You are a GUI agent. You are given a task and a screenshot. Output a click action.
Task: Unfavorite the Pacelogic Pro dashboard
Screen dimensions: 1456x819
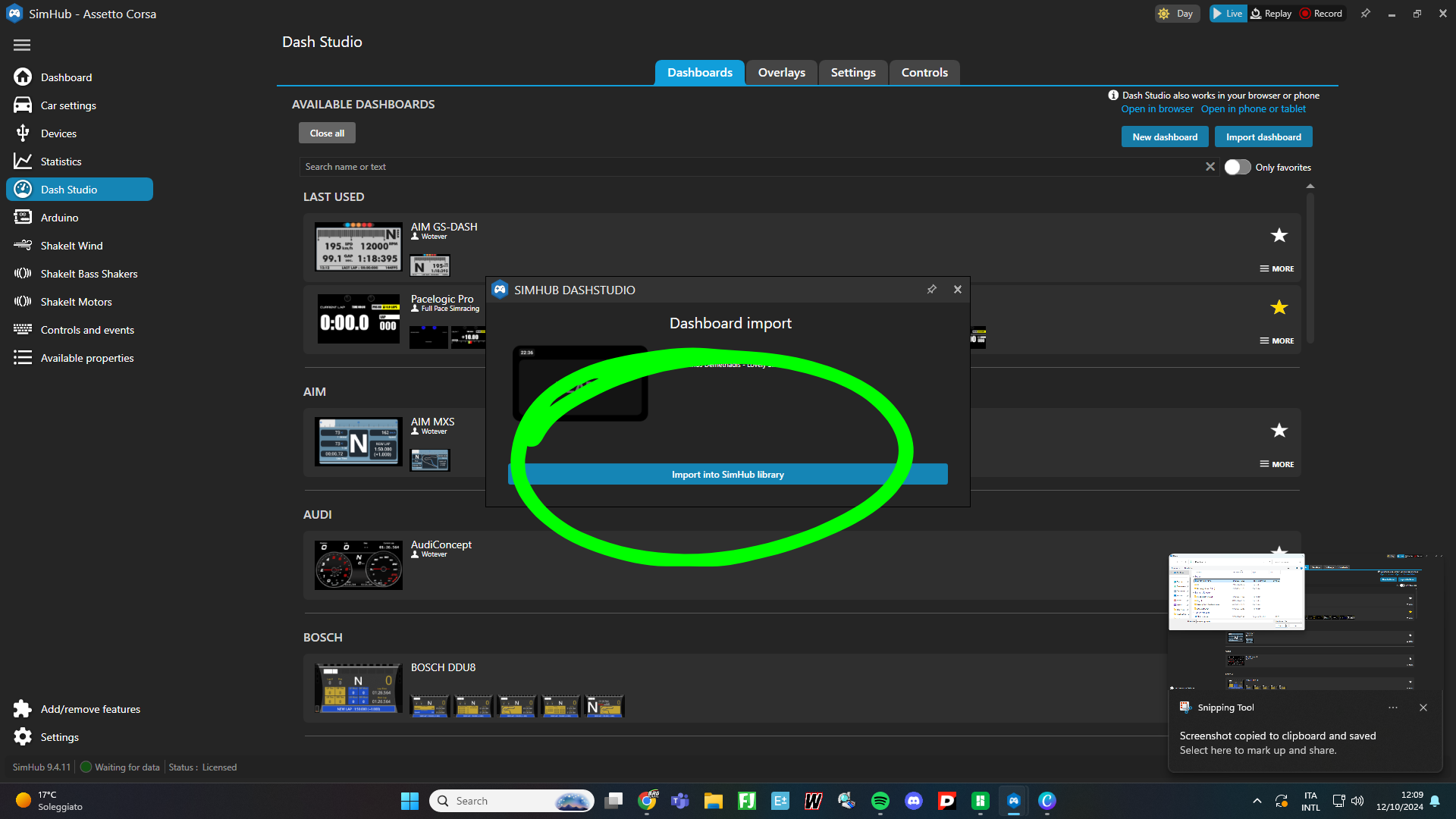(1279, 307)
